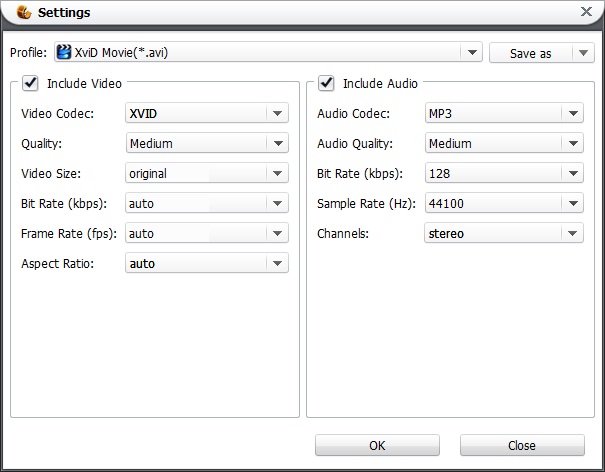Click the Channels: label
Screen dimensions: 605x472
pyautogui.click(x=343, y=233)
